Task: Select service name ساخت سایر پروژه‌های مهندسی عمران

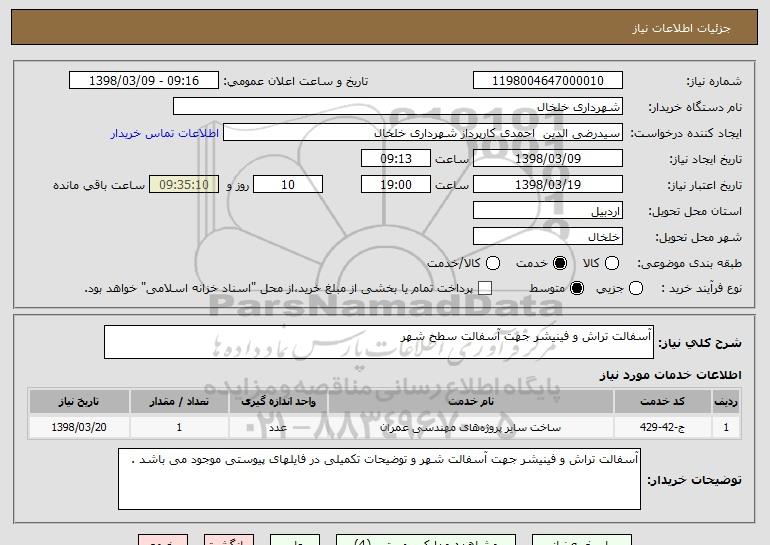Action: 470,427
